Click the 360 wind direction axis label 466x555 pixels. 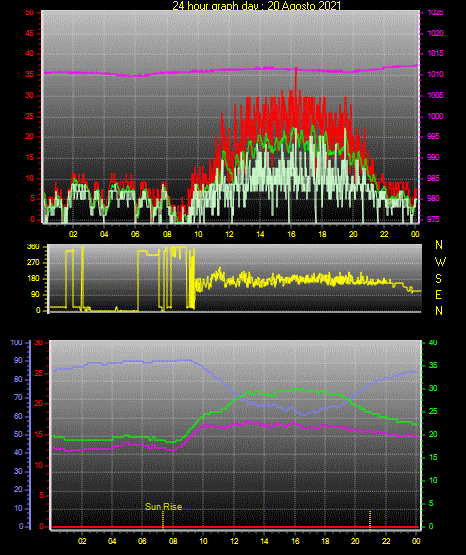(x=33, y=247)
